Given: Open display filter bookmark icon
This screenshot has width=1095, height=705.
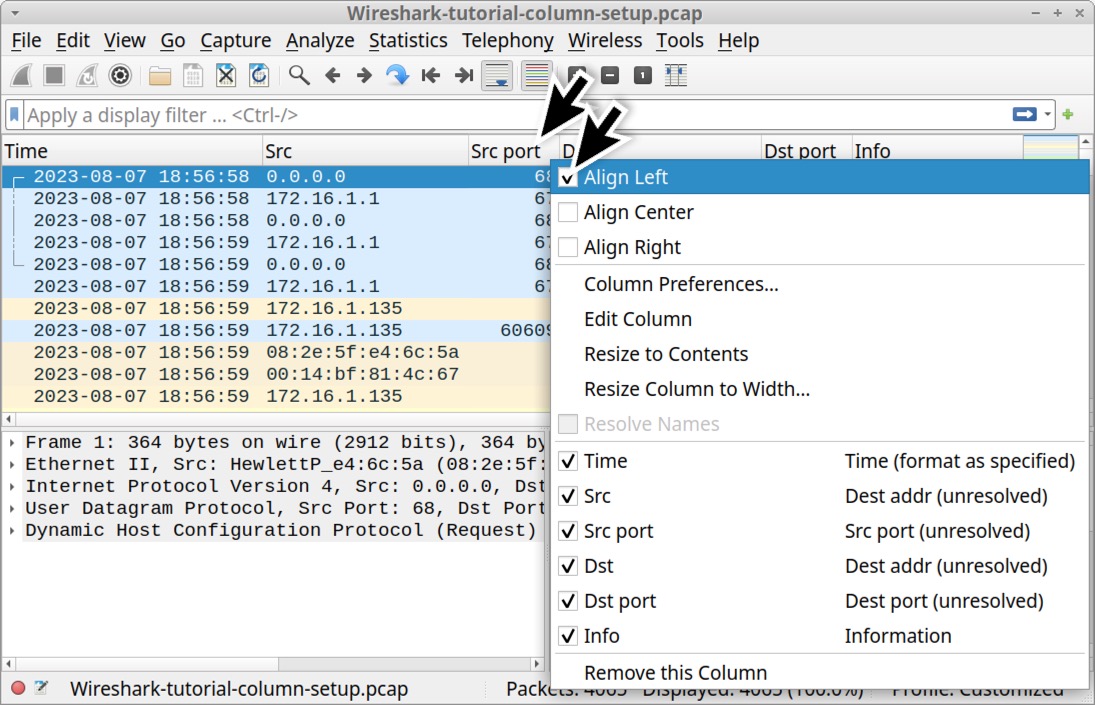Looking at the screenshot, I should coord(14,114).
